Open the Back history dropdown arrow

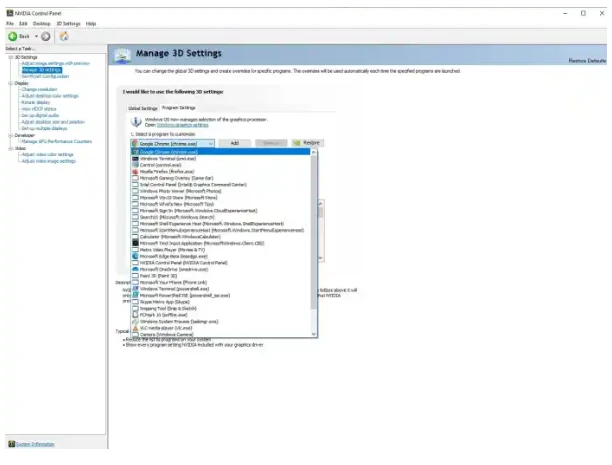click(36, 36)
